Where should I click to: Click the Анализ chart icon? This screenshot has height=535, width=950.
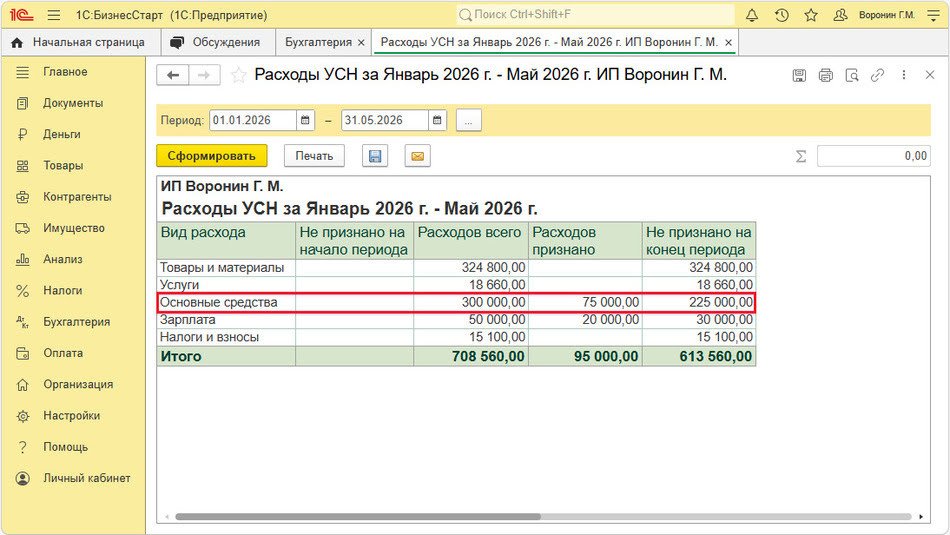pyautogui.click(x=22, y=259)
